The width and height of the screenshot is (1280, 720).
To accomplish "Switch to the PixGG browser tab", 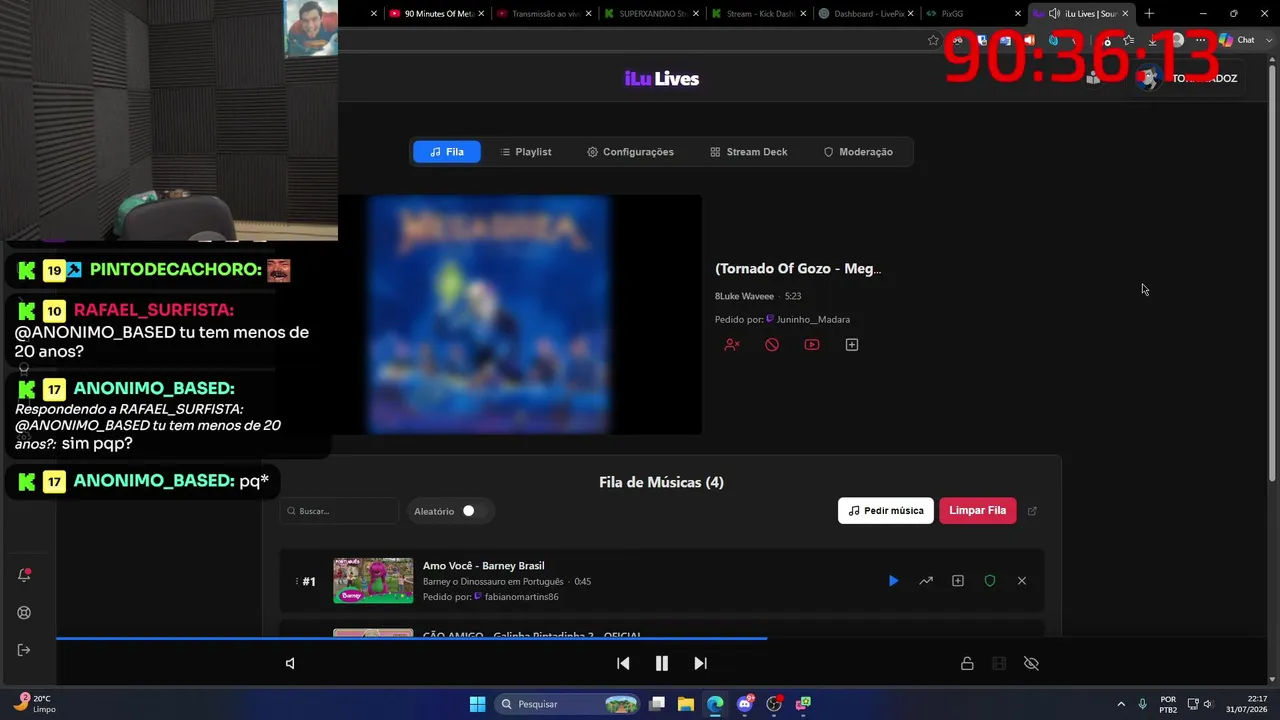I will point(972,14).
